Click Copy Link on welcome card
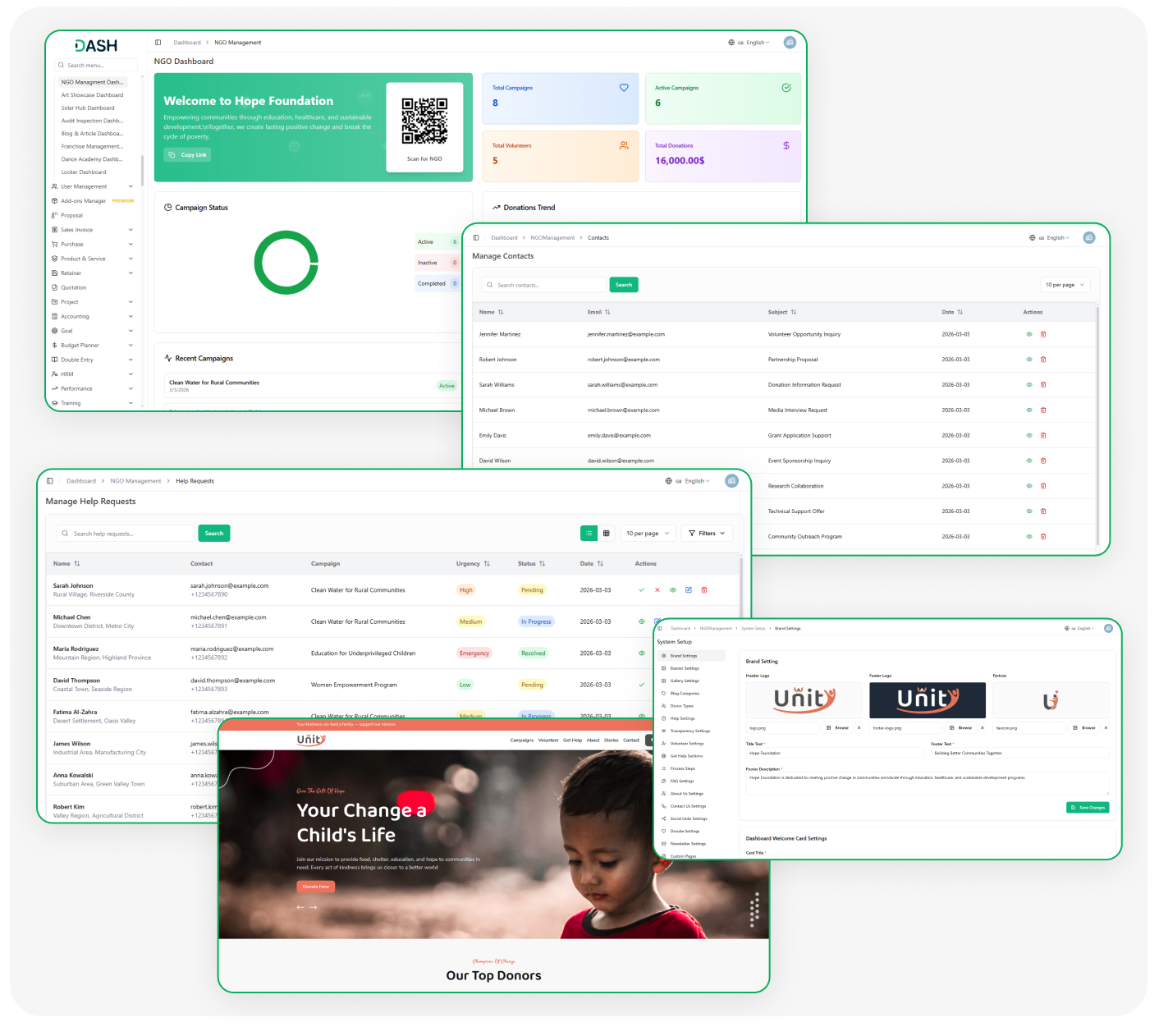This screenshot has width=1159, height=1036. tap(187, 155)
